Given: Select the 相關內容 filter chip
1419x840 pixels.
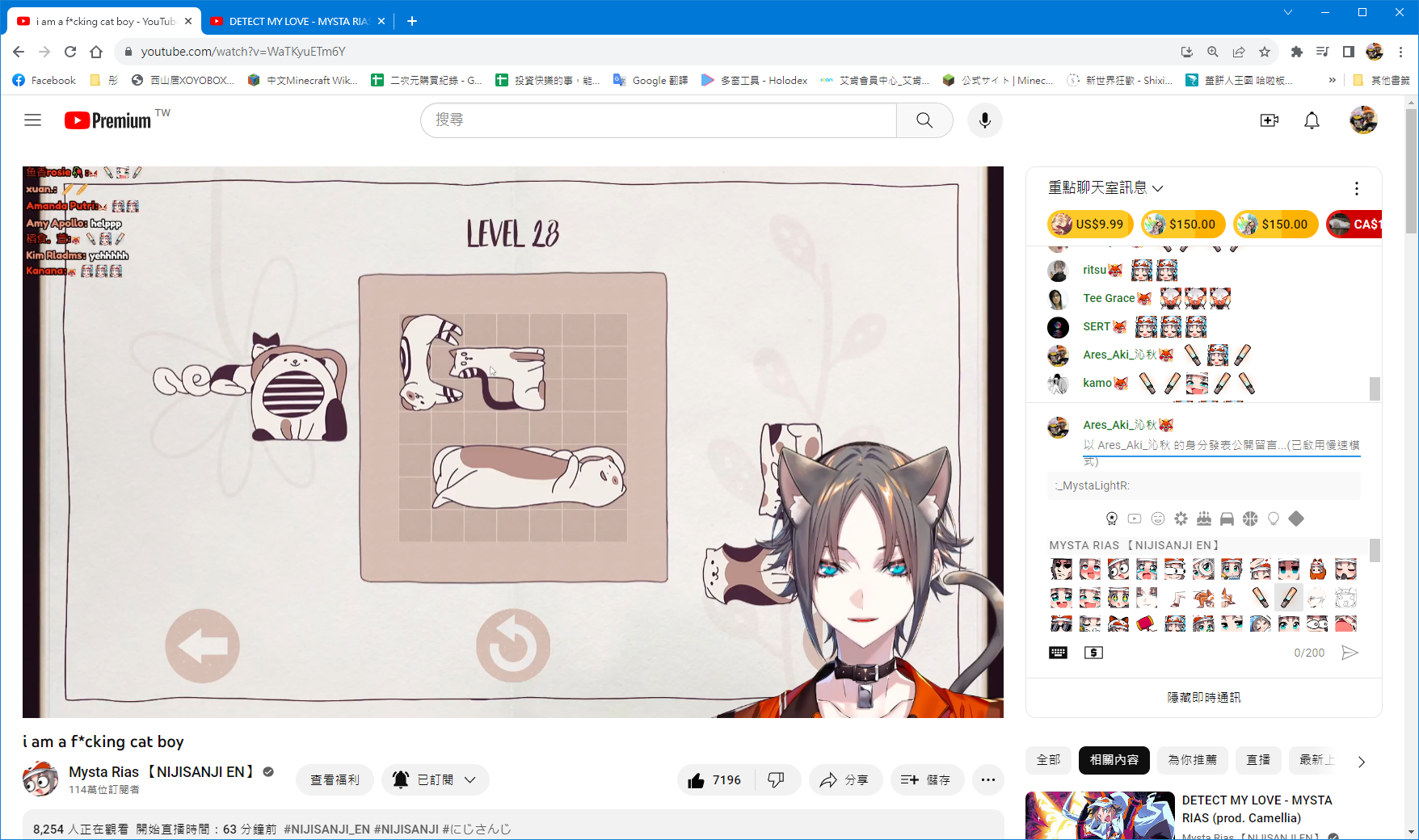Looking at the screenshot, I should click(x=1114, y=760).
